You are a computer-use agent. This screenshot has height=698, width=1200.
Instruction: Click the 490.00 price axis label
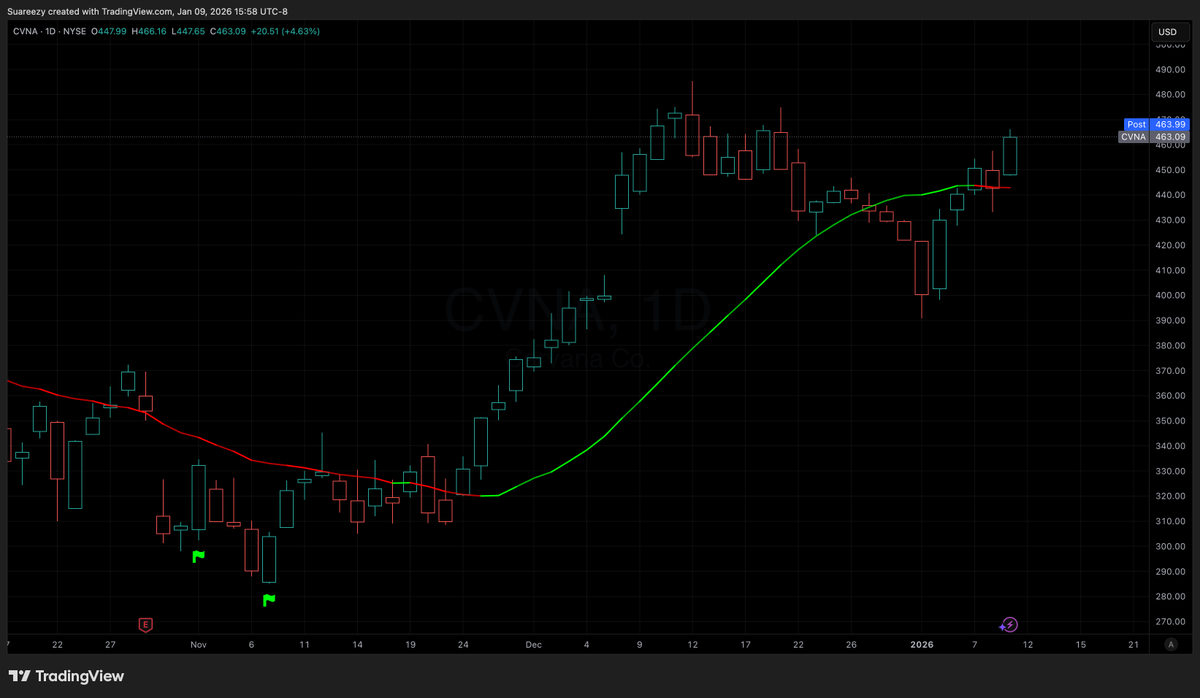click(x=1169, y=69)
